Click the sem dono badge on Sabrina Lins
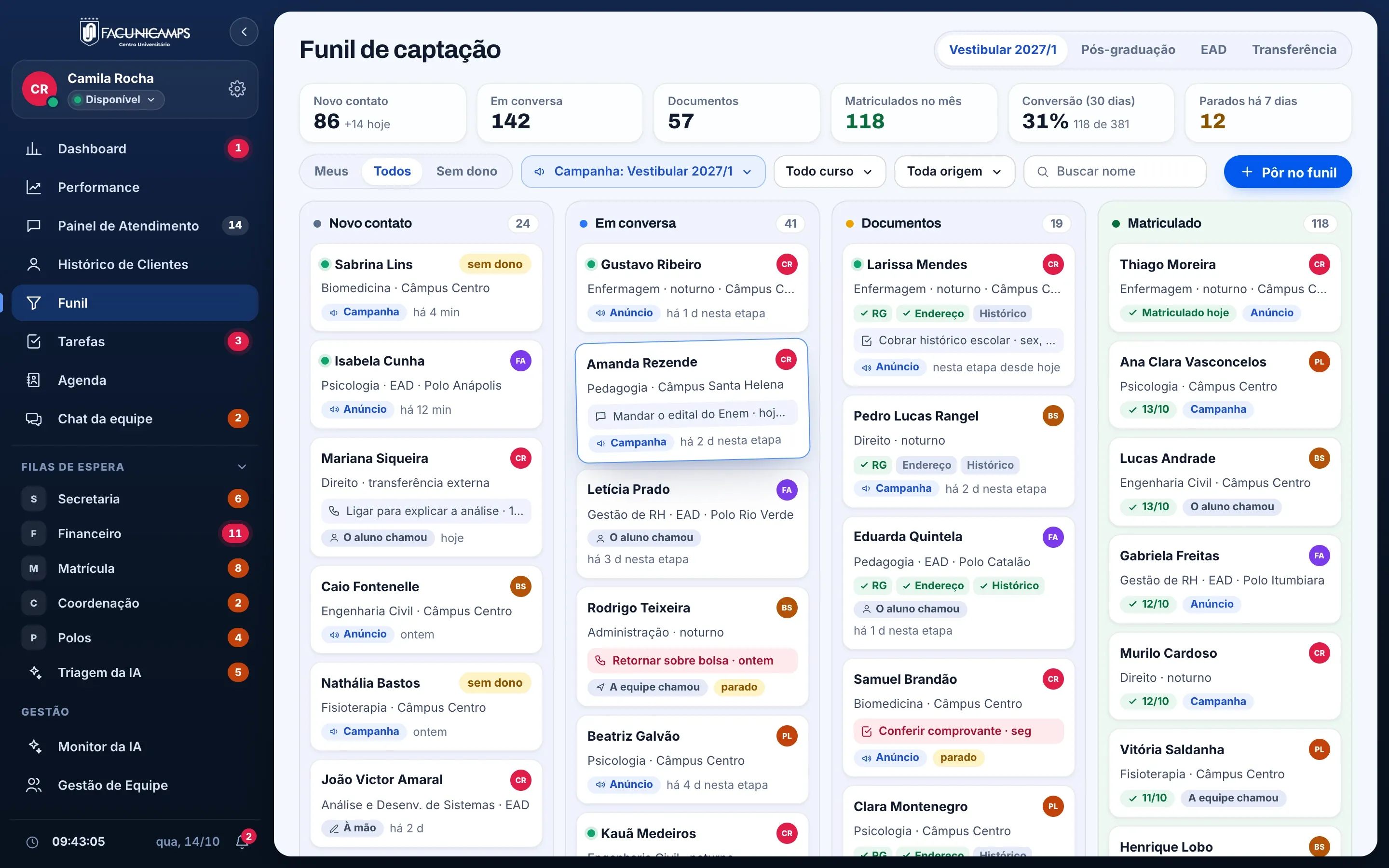This screenshot has height=868, width=1389. tap(495, 265)
